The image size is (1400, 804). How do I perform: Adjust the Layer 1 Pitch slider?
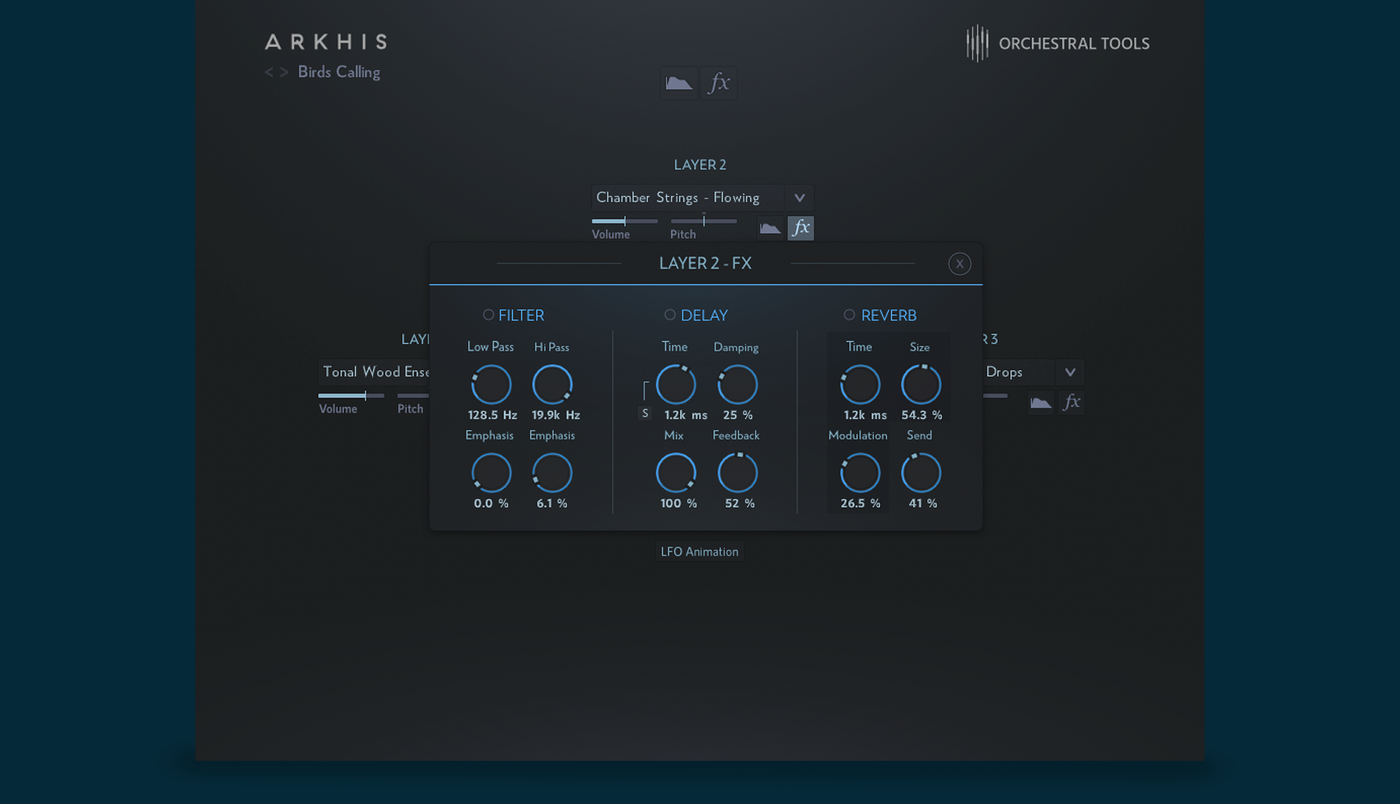coord(413,396)
